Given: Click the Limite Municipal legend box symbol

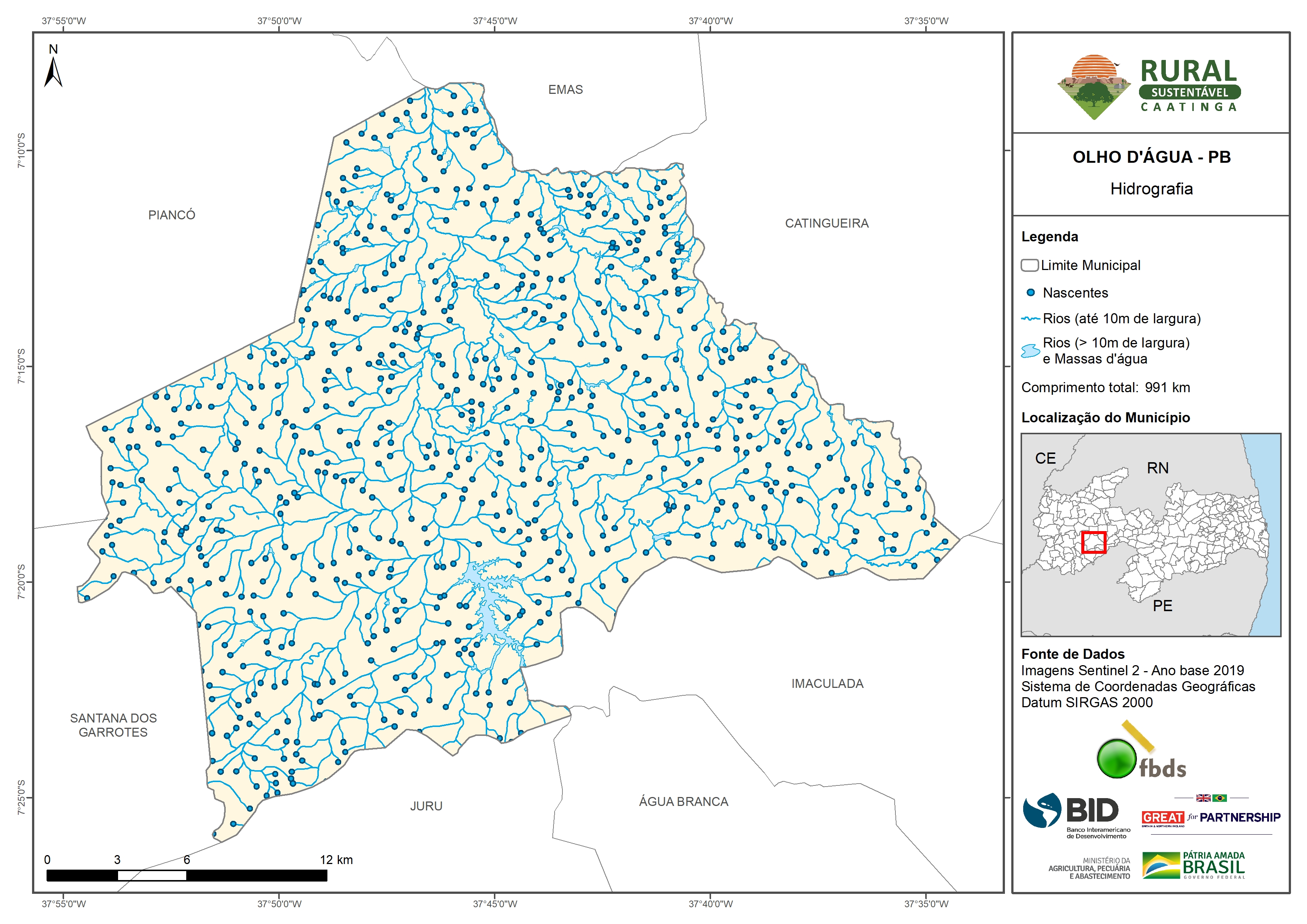Looking at the screenshot, I should click(1029, 265).
